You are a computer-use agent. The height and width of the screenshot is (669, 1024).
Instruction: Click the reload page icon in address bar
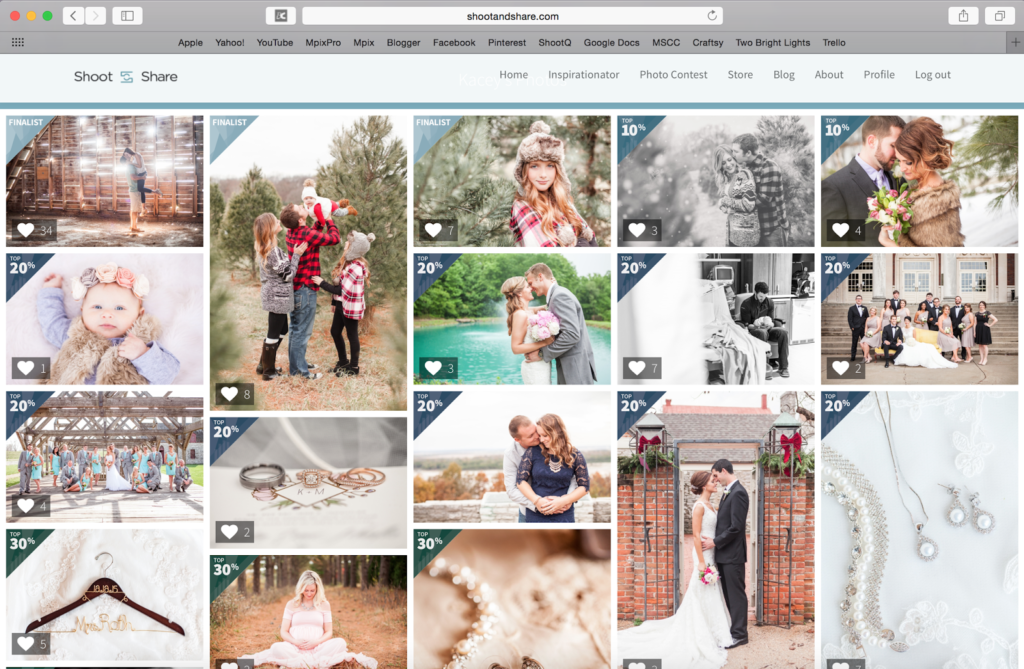coord(712,16)
